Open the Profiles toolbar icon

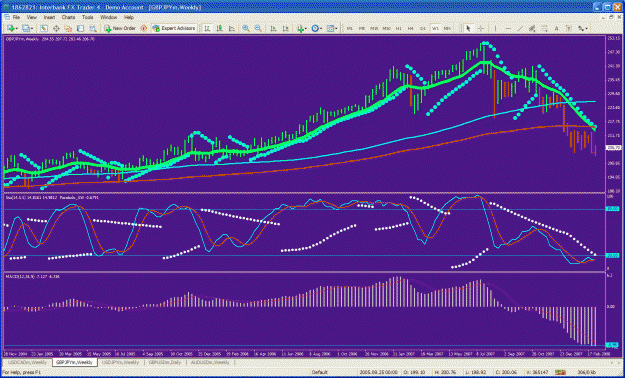[26, 28]
